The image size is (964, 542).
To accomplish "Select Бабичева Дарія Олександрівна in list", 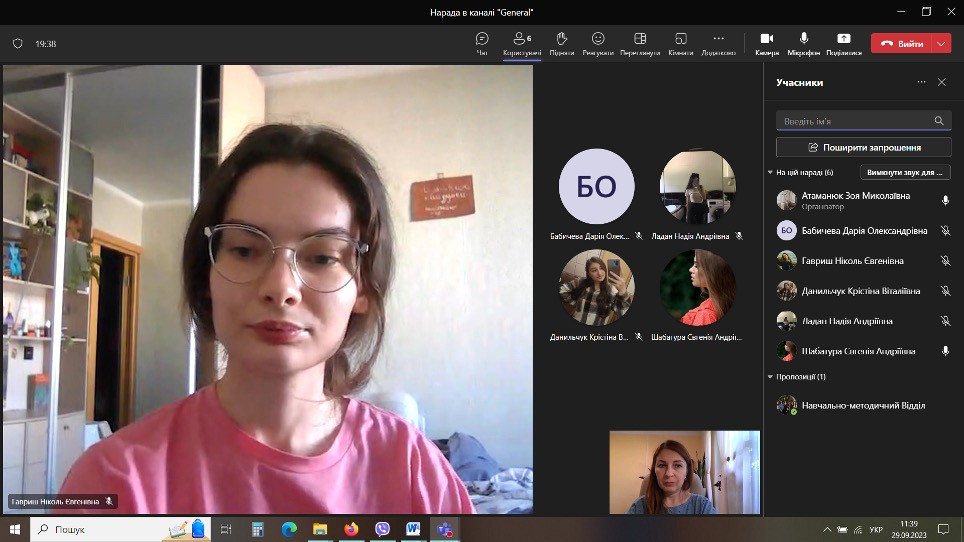I will [x=863, y=230].
